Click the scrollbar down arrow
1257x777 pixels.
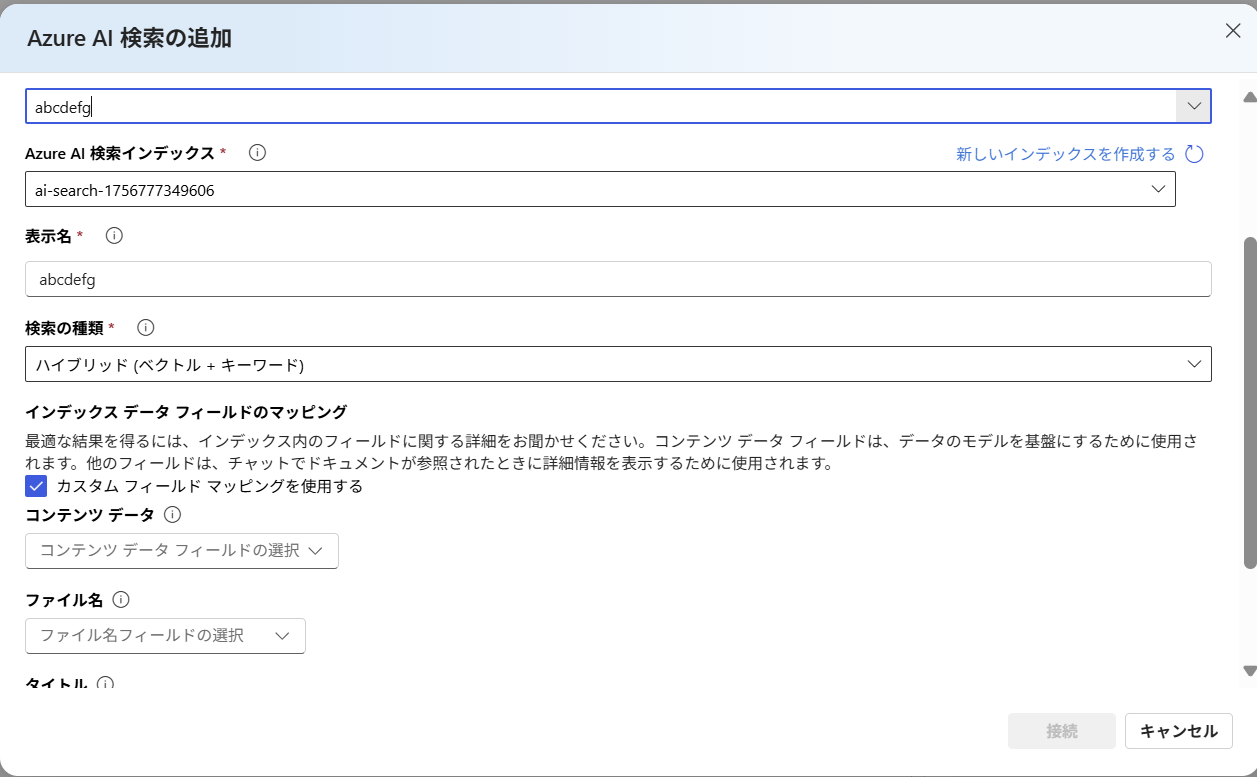click(1249, 671)
